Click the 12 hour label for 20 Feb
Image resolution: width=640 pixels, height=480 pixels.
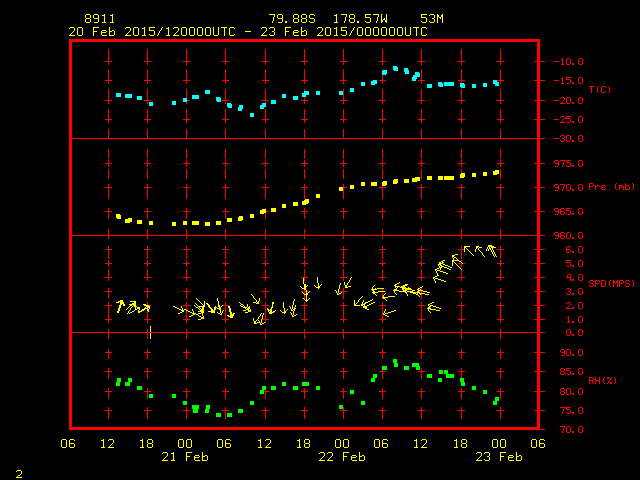pyautogui.click(x=107, y=444)
